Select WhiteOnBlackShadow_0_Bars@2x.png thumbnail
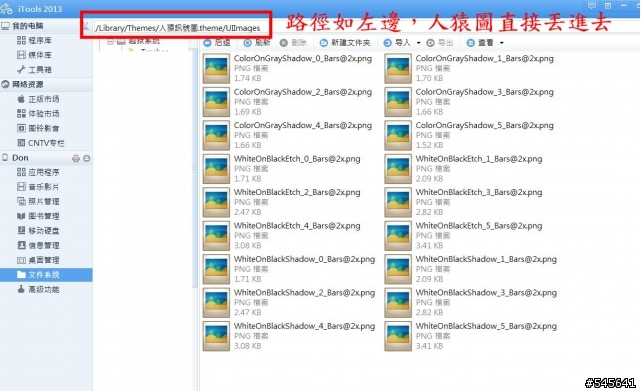 point(216,269)
